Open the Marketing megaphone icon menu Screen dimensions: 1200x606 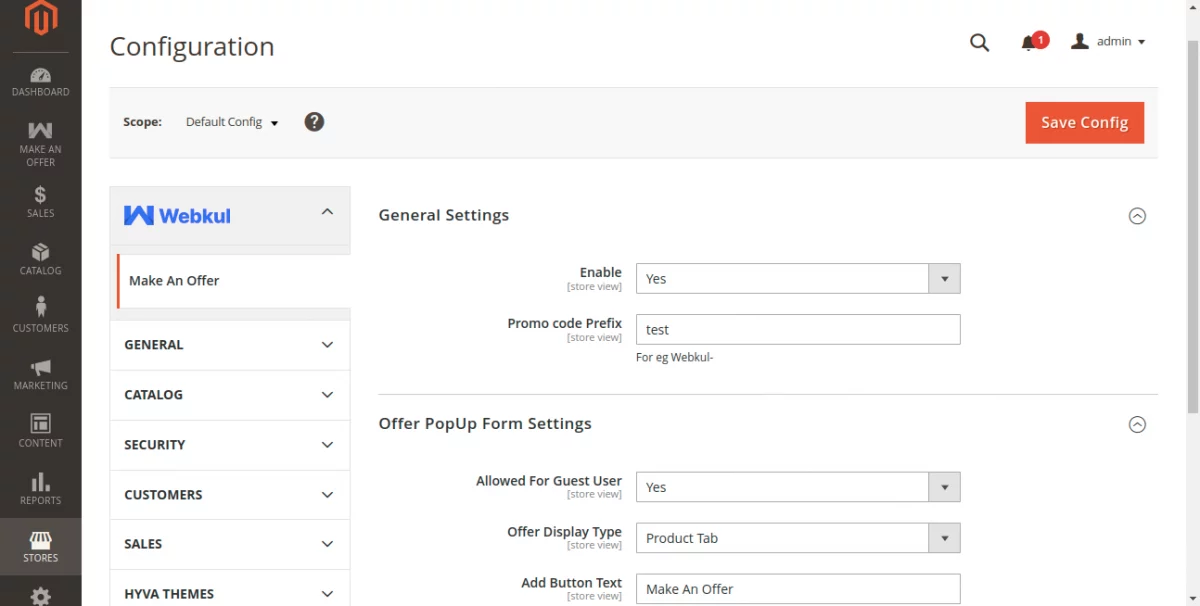(40, 372)
